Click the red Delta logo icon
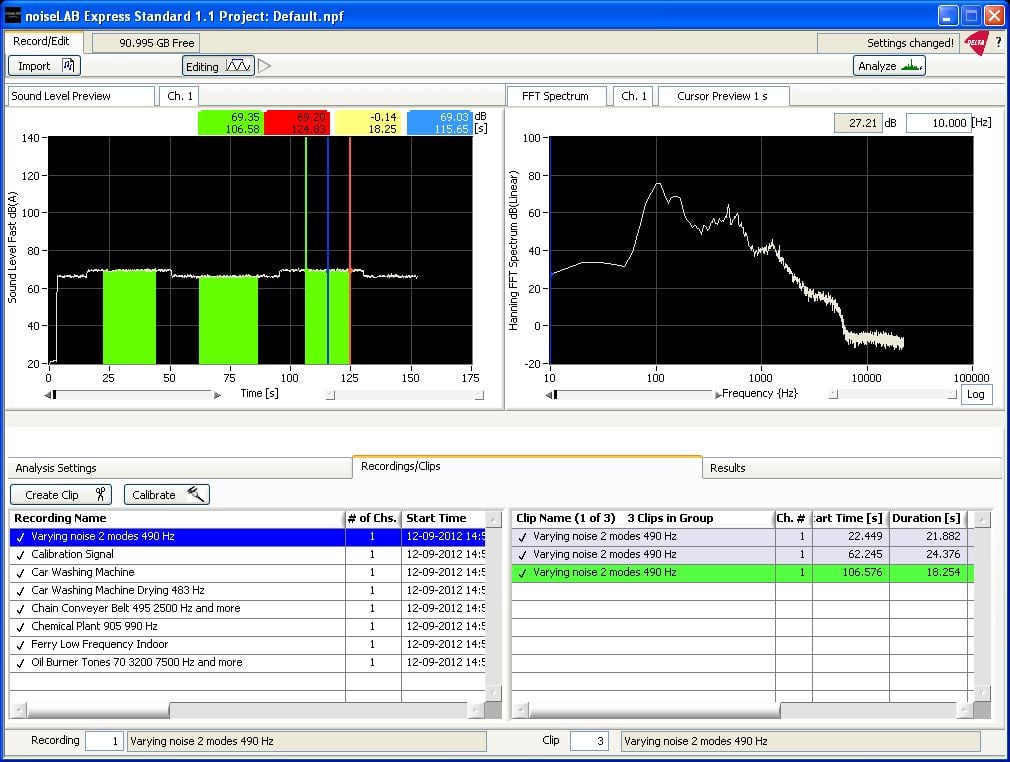1010x762 pixels. tap(975, 43)
